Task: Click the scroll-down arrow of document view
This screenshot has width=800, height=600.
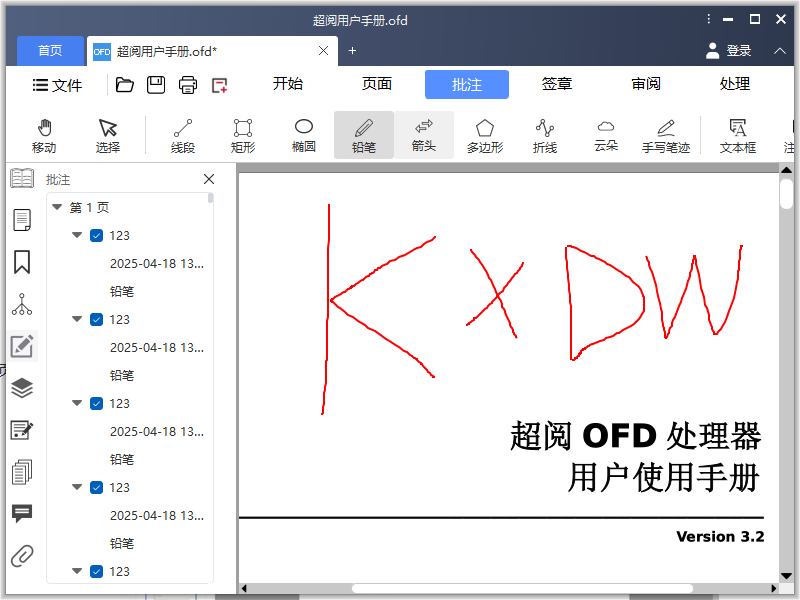Action: pyautogui.click(x=786, y=577)
